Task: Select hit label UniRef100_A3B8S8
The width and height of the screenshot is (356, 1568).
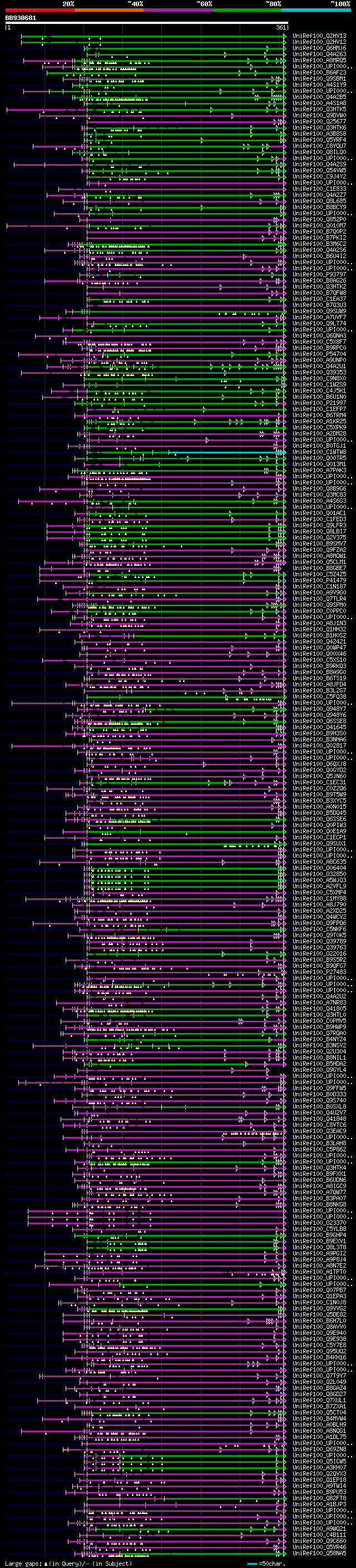Action: pos(319,134)
